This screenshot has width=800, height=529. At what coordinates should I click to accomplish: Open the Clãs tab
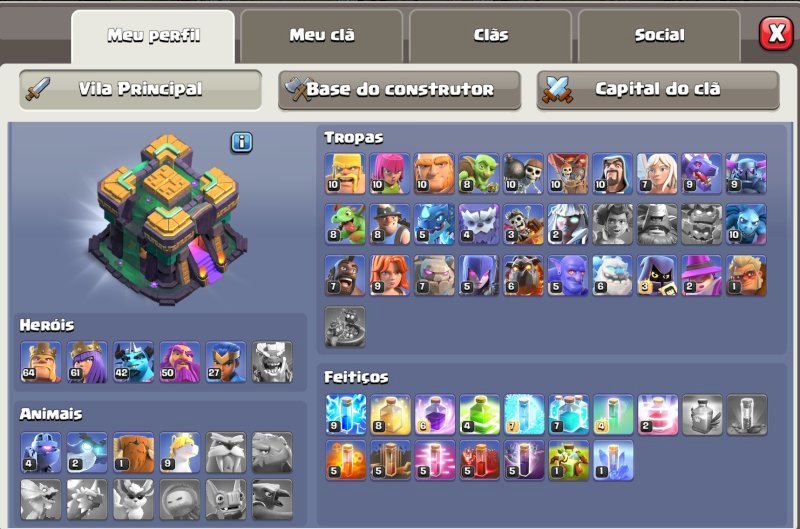coord(490,36)
